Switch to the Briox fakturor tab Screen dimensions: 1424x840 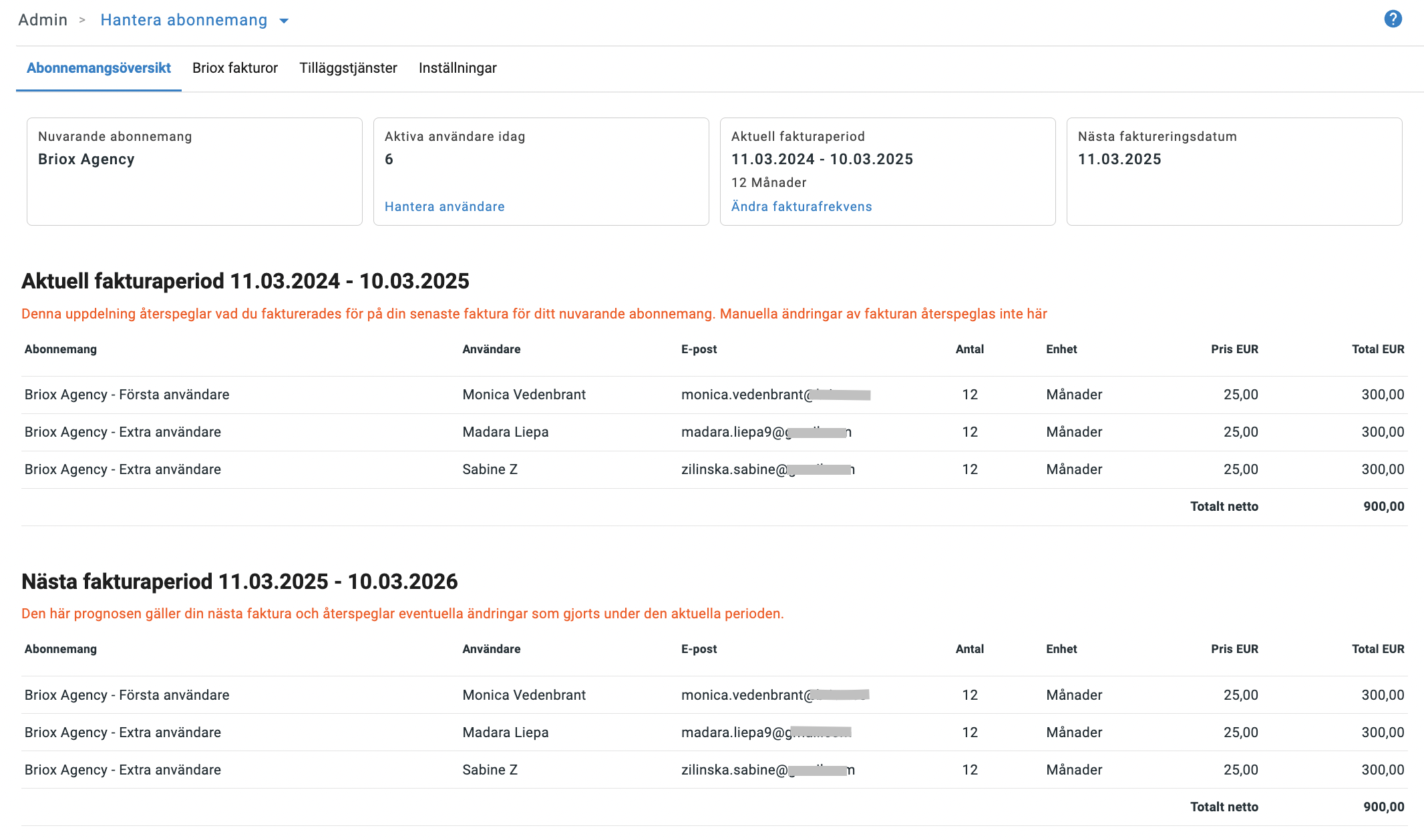(x=234, y=67)
